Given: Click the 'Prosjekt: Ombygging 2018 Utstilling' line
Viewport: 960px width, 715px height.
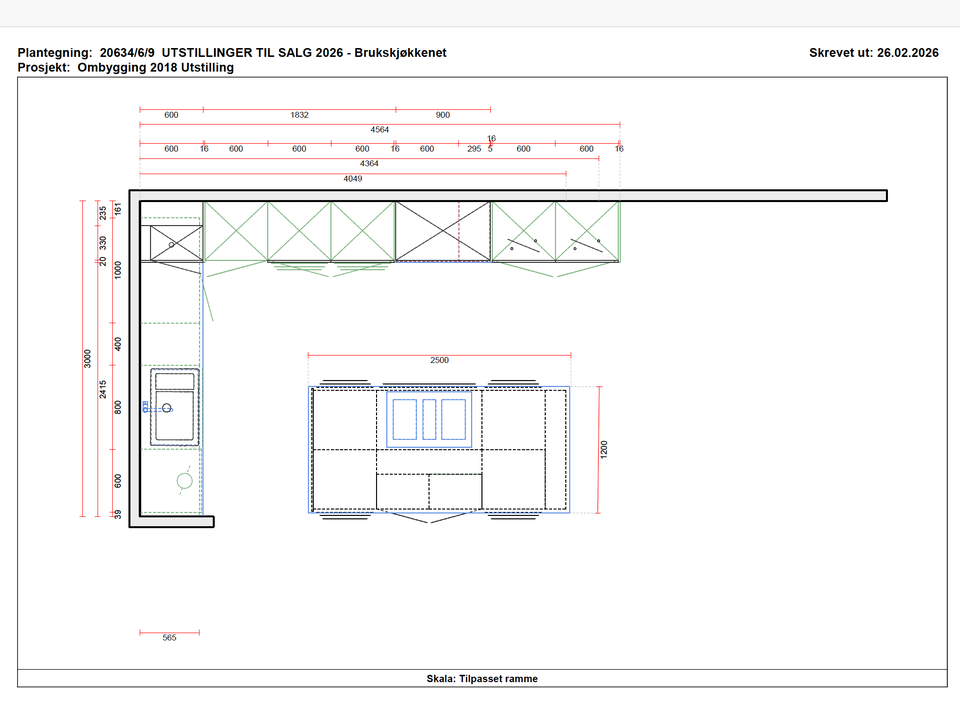Looking at the screenshot, I should pyautogui.click(x=126, y=67).
